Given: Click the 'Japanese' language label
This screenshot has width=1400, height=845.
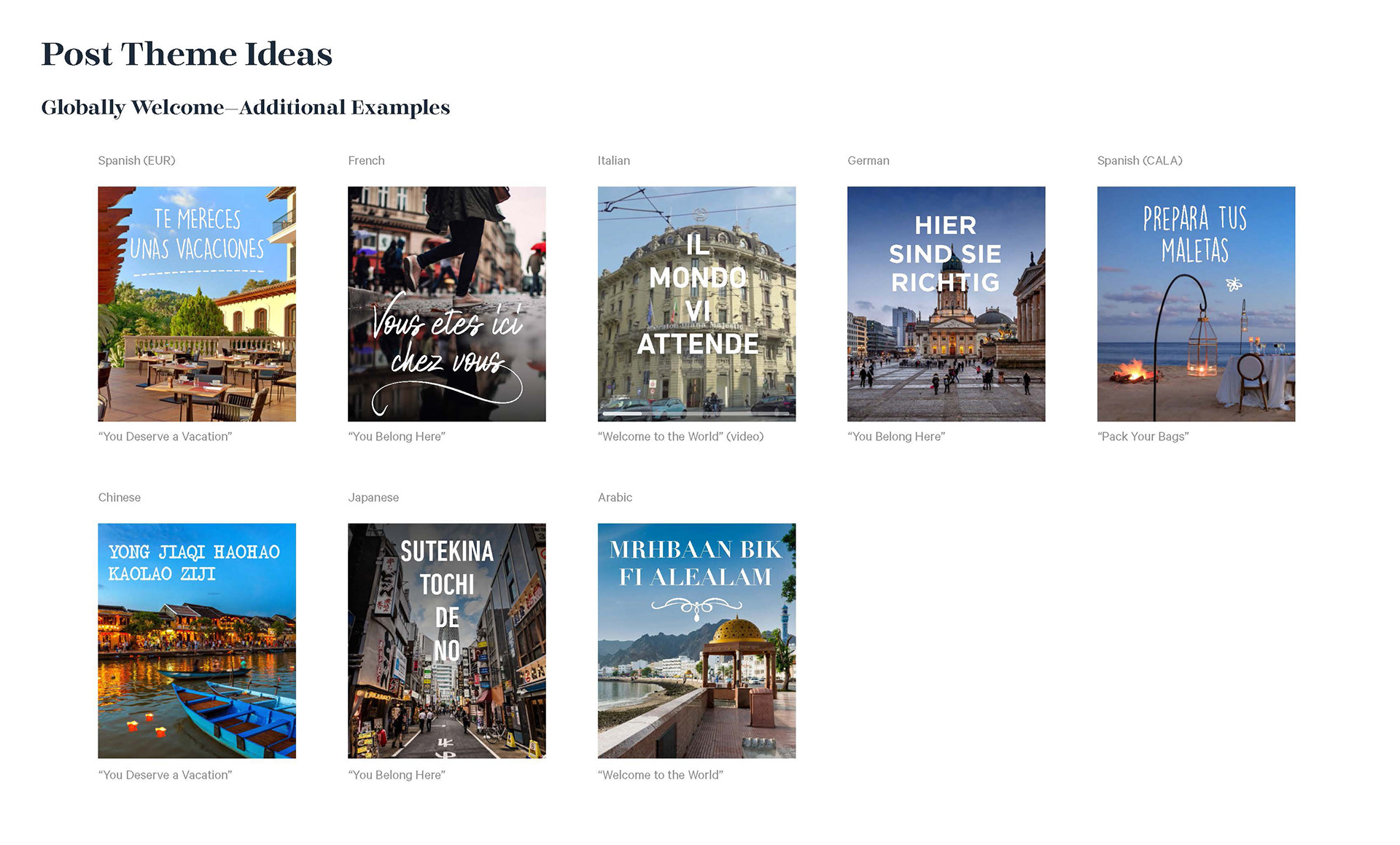Looking at the screenshot, I should click(373, 497).
